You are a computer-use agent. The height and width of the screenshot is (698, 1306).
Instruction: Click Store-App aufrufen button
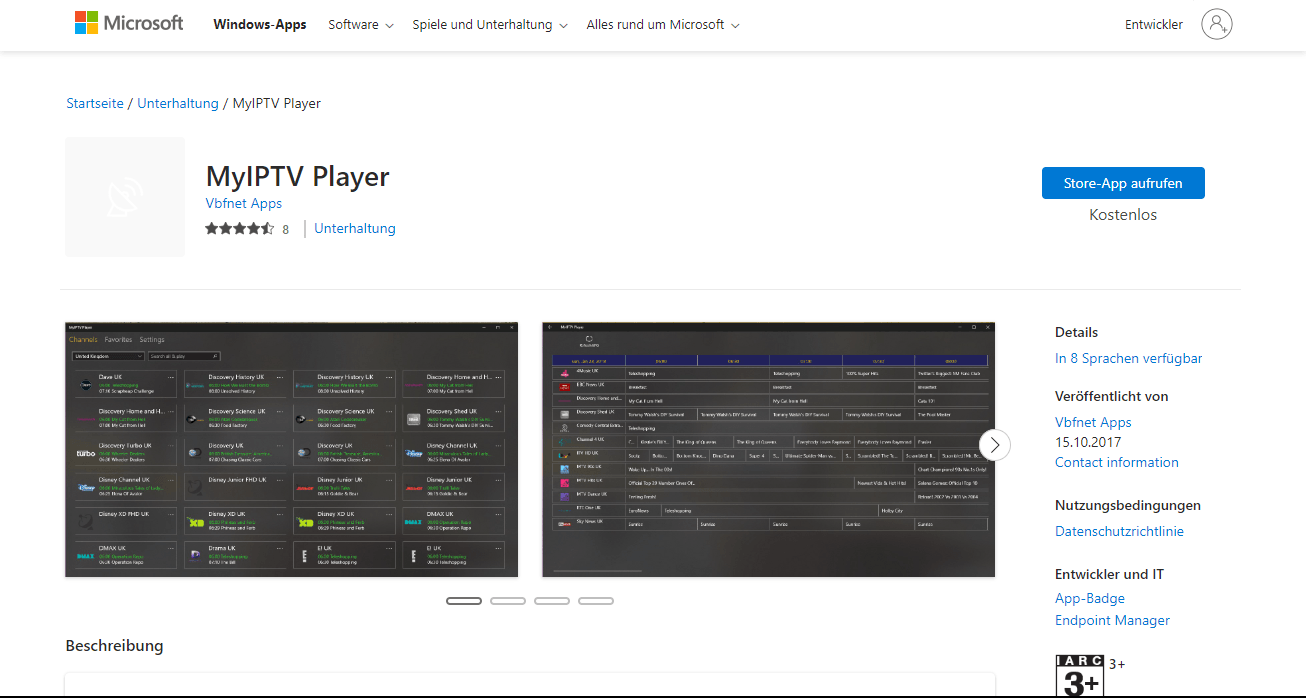point(1123,183)
